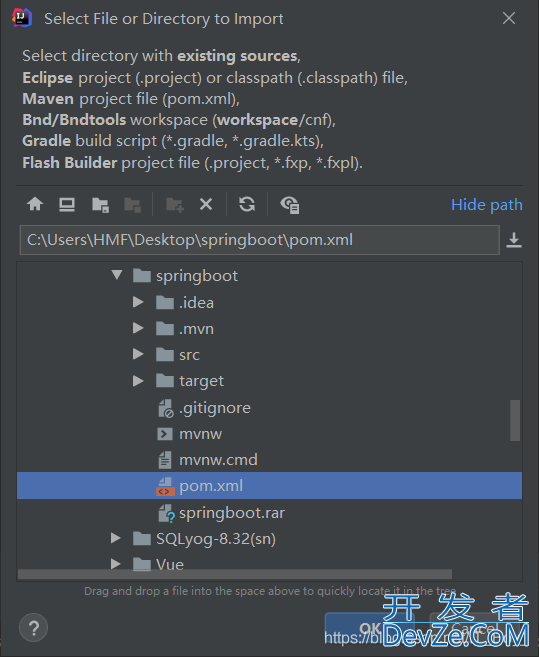Click the New Folder toolbar icon

[x=175, y=205]
